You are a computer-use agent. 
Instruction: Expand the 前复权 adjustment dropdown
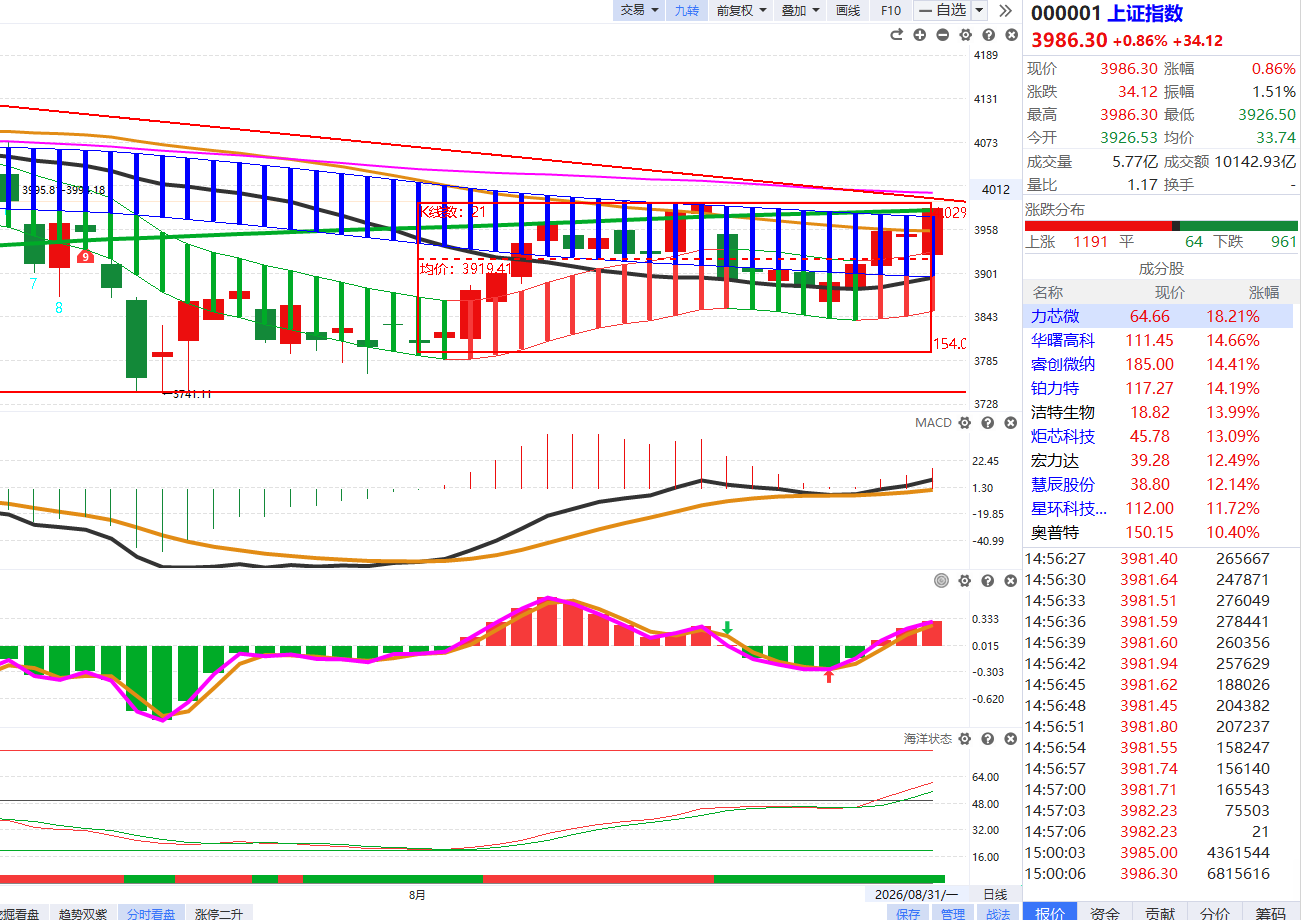pyautogui.click(x=741, y=10)
